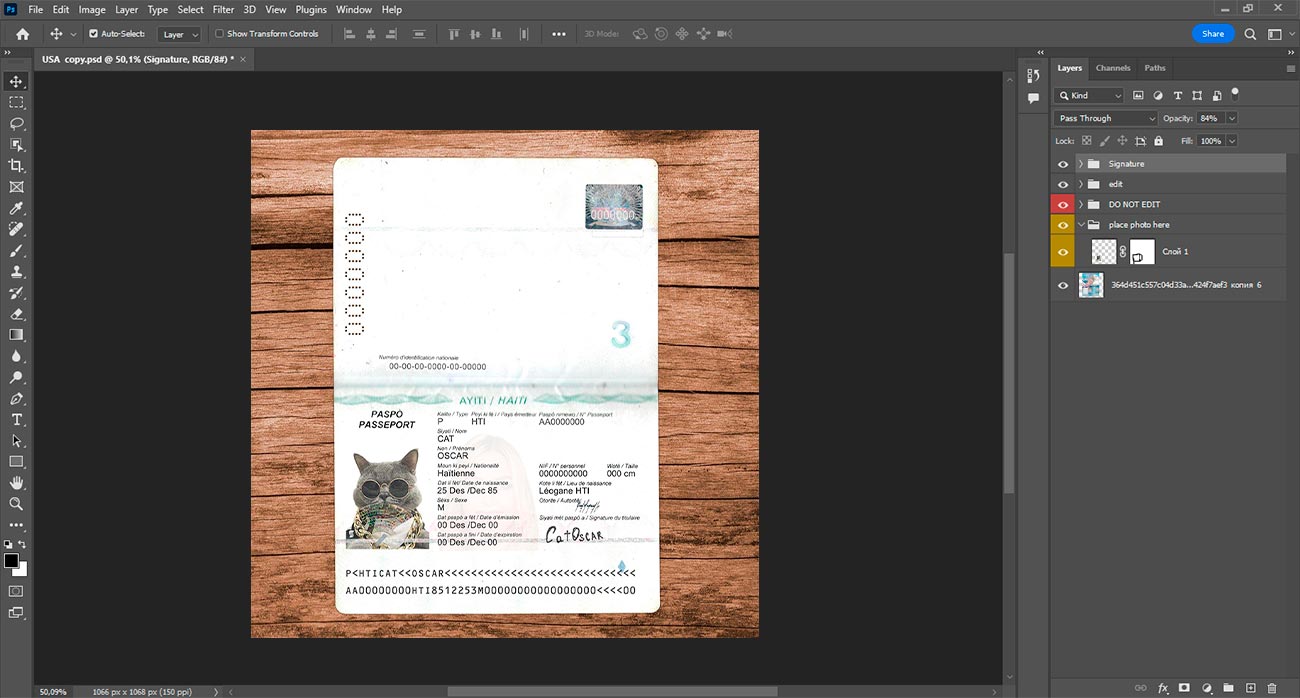This screenshot has width=1300, height=698.
Task: Enable Show Transform Controls checkbox
Action: 220,34
